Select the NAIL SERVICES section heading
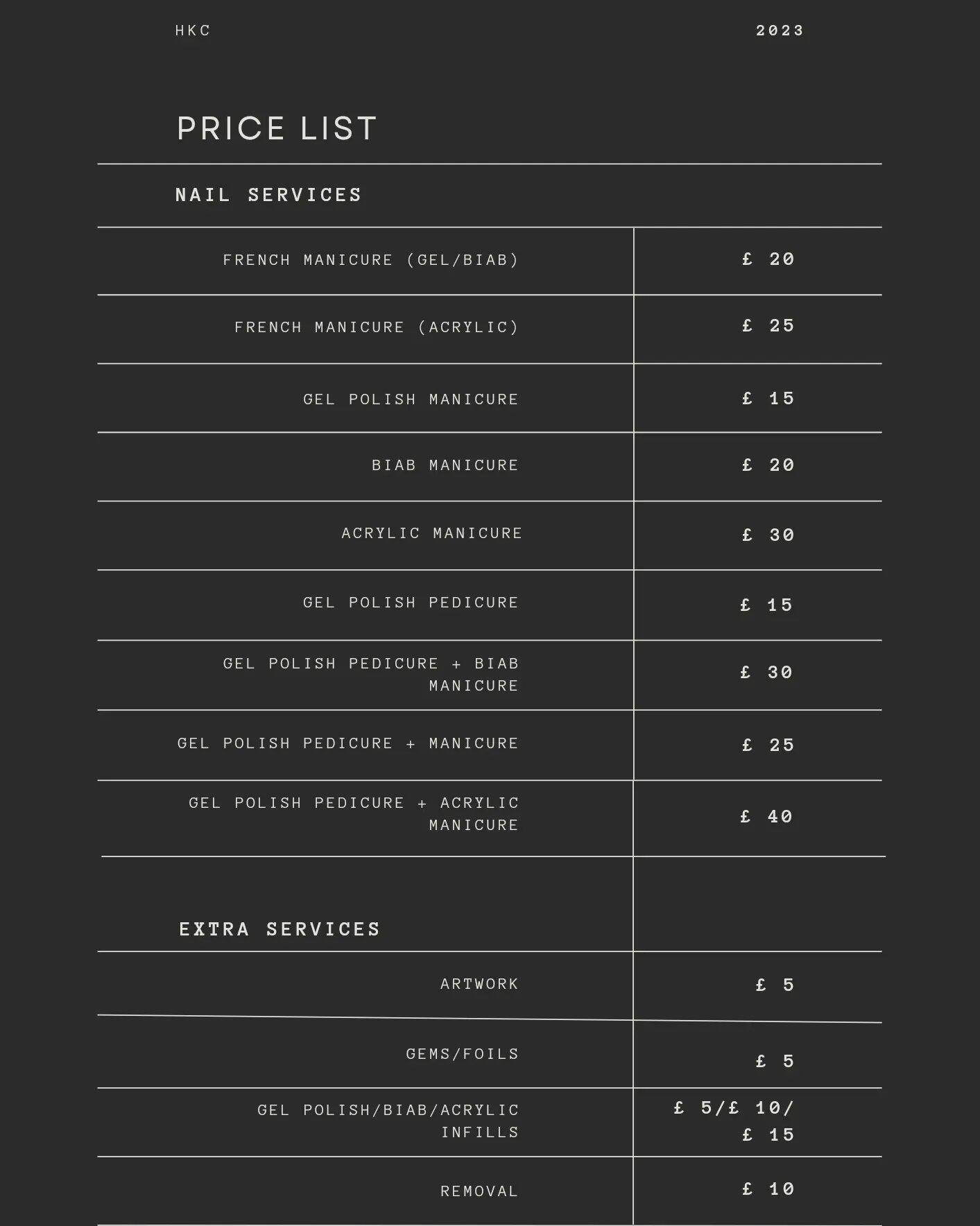The height and width of the screenshot is (1226, 980). pos(268,195)
